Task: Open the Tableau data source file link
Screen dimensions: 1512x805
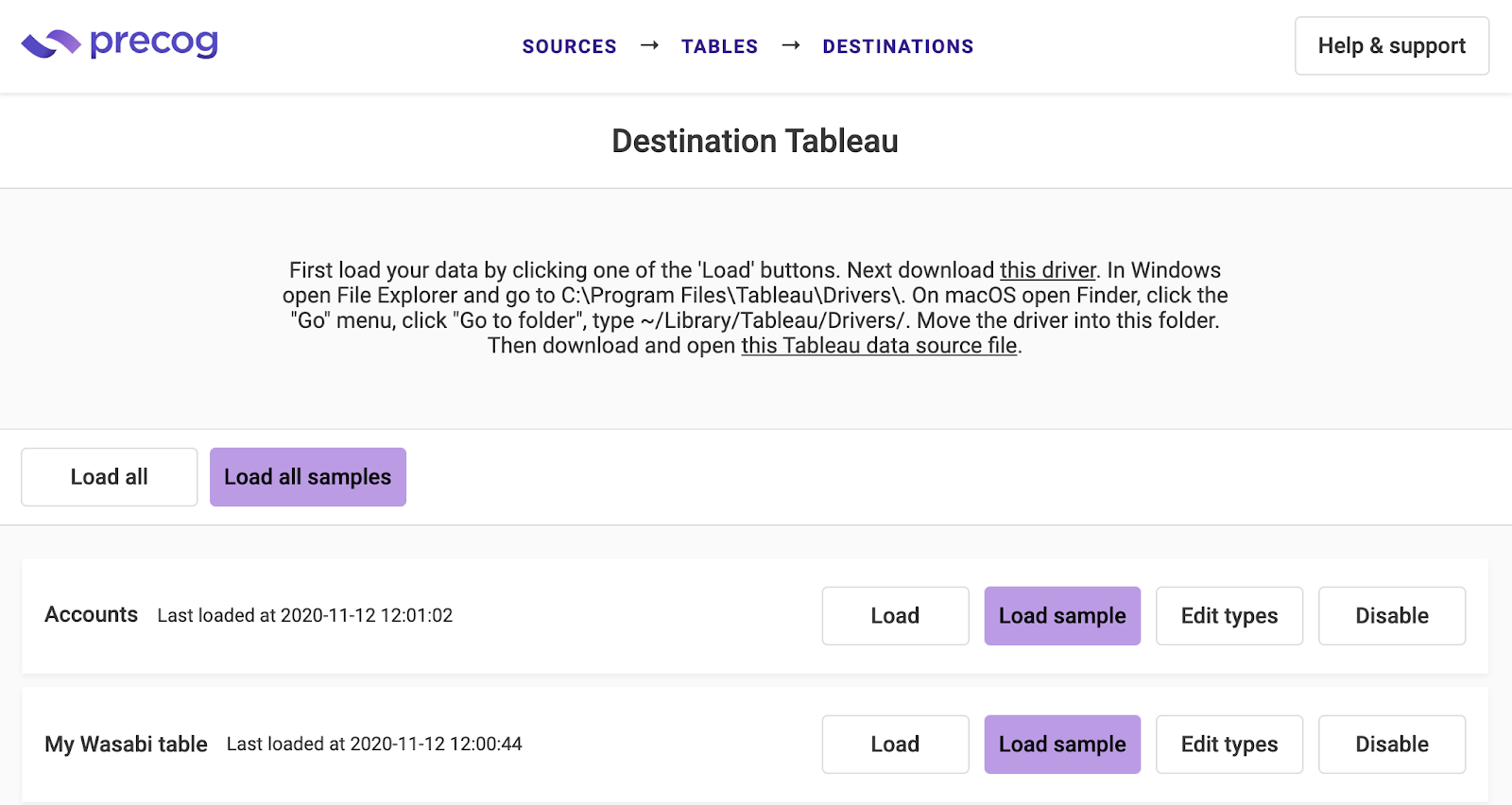Action: (879, 346)
